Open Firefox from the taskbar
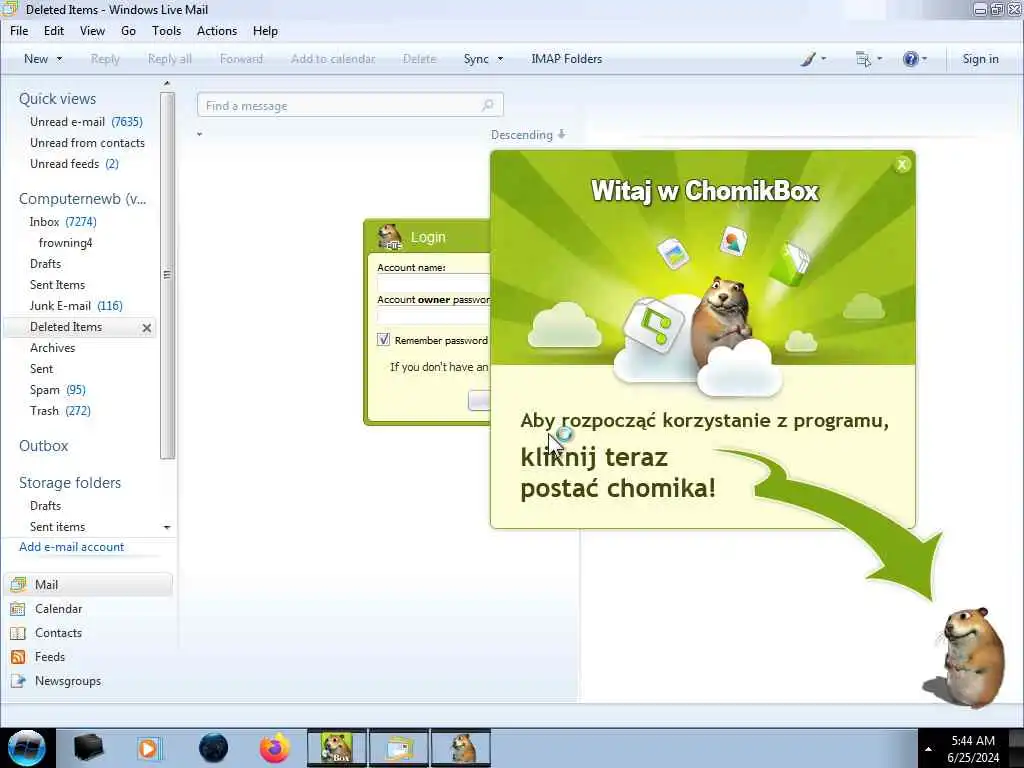 274,748
